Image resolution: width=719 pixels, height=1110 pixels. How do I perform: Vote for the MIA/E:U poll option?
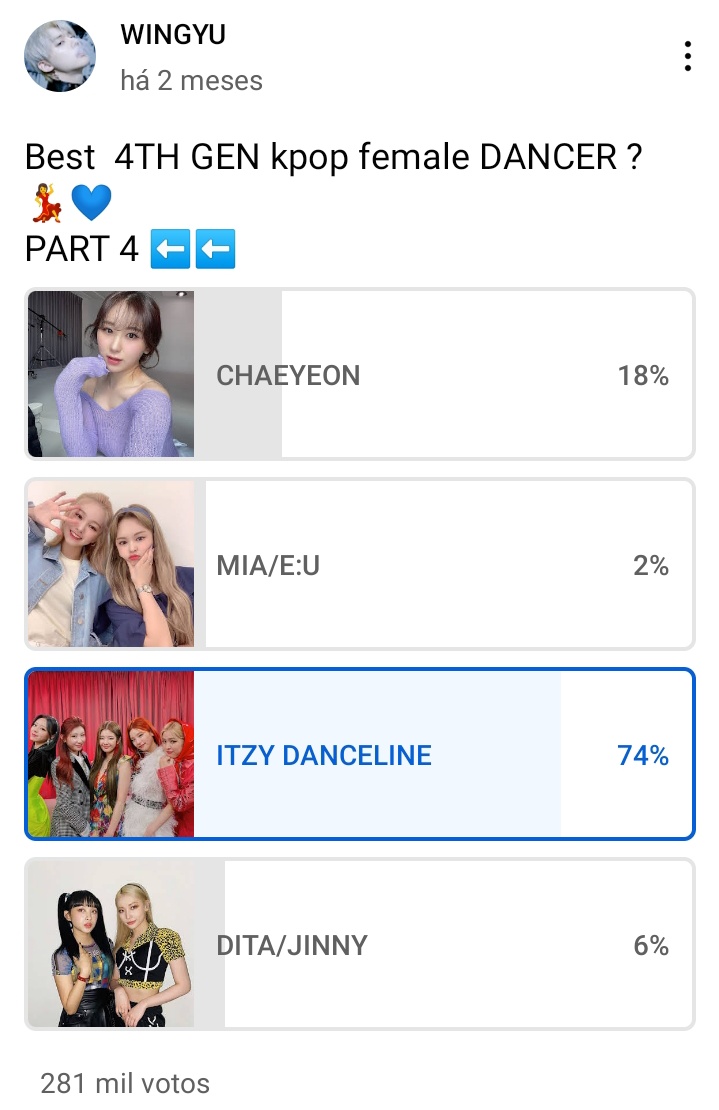tap(360, 564)
